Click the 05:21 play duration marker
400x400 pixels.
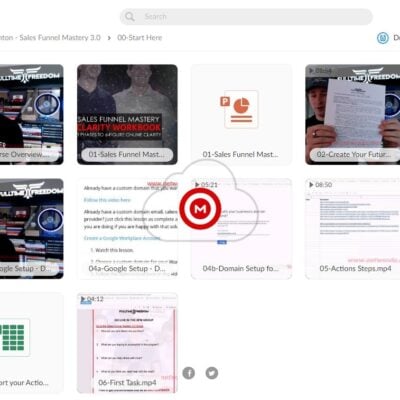(x=206, y=185)
